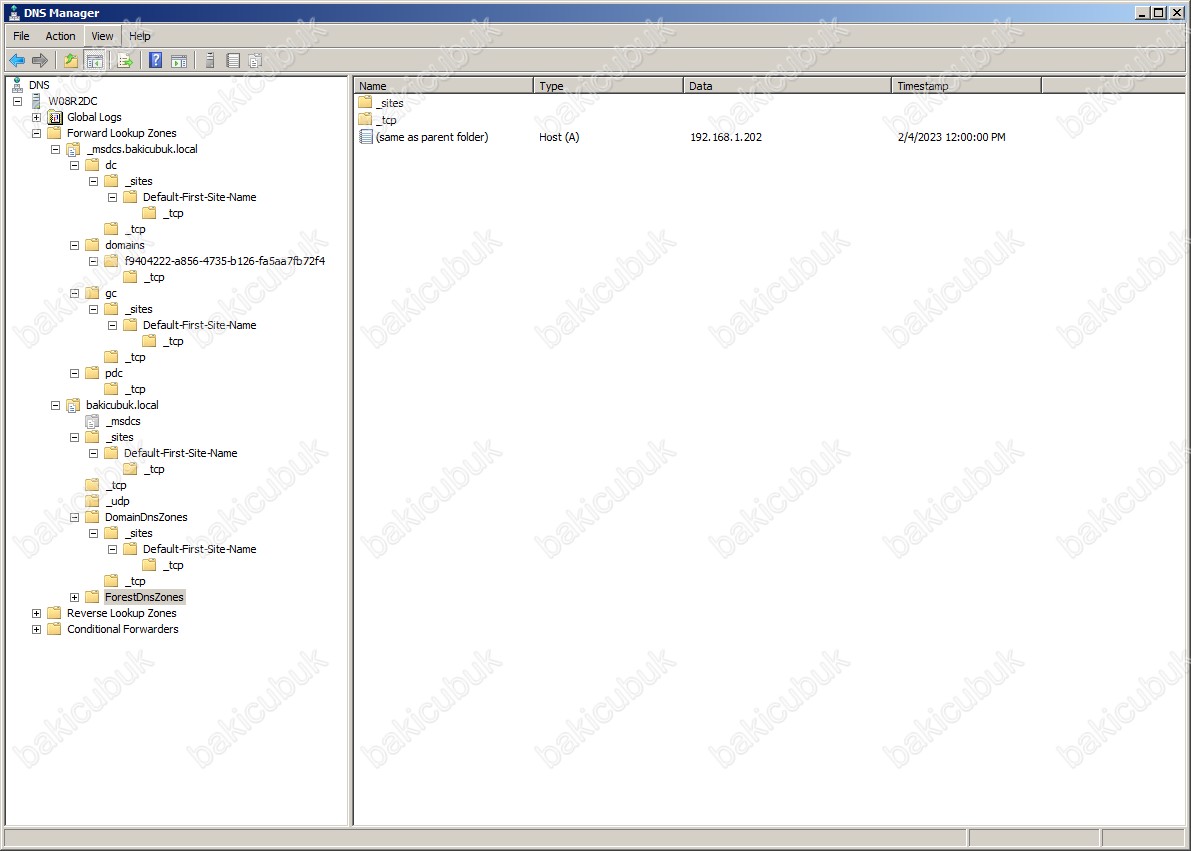Image resolution: width=1191 pixels, height=851 pixels.
Task: Expand the Global Logs node
Action: coord(36,117)
